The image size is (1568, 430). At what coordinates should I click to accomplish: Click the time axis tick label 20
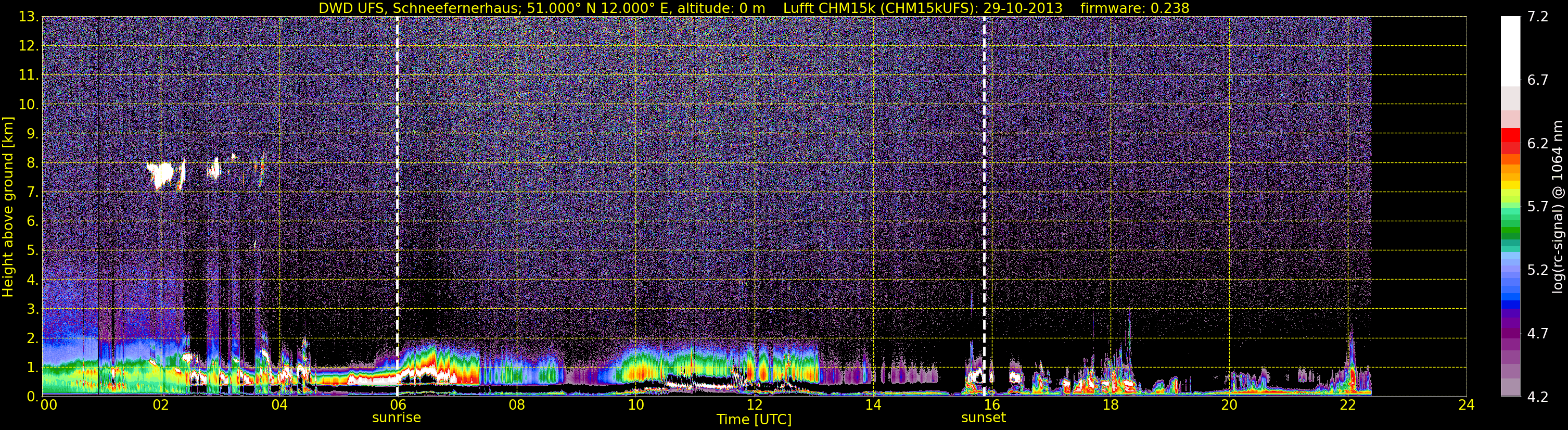pyautogui.click(x=1229, y=406)
